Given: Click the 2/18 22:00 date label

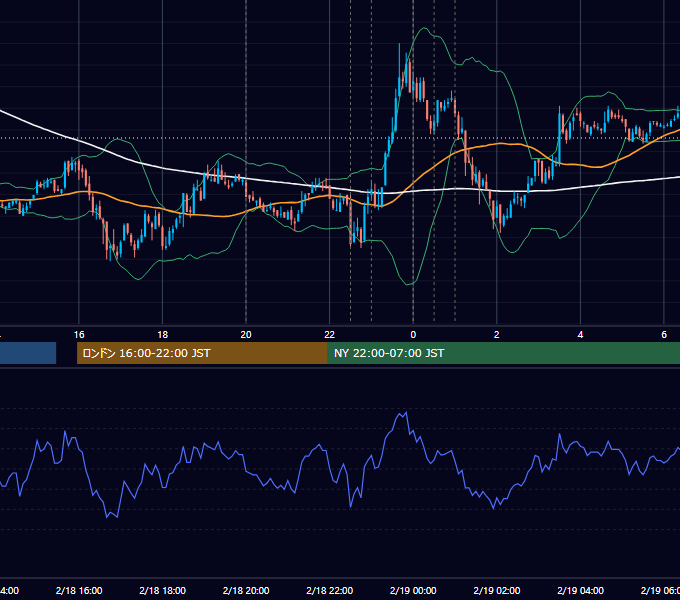Looking at the screenshot, I should tap(330, 590).
